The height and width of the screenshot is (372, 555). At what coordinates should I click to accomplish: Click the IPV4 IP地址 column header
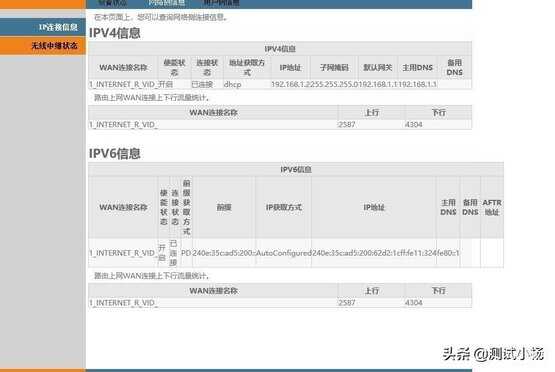(x=290, y=67)
